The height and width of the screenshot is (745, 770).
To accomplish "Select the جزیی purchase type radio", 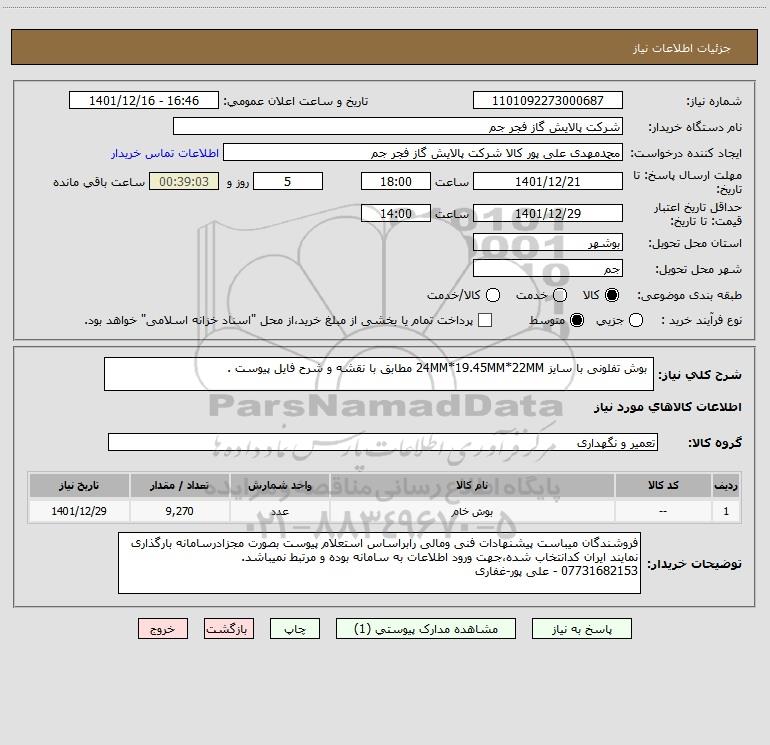I will 636,320.
